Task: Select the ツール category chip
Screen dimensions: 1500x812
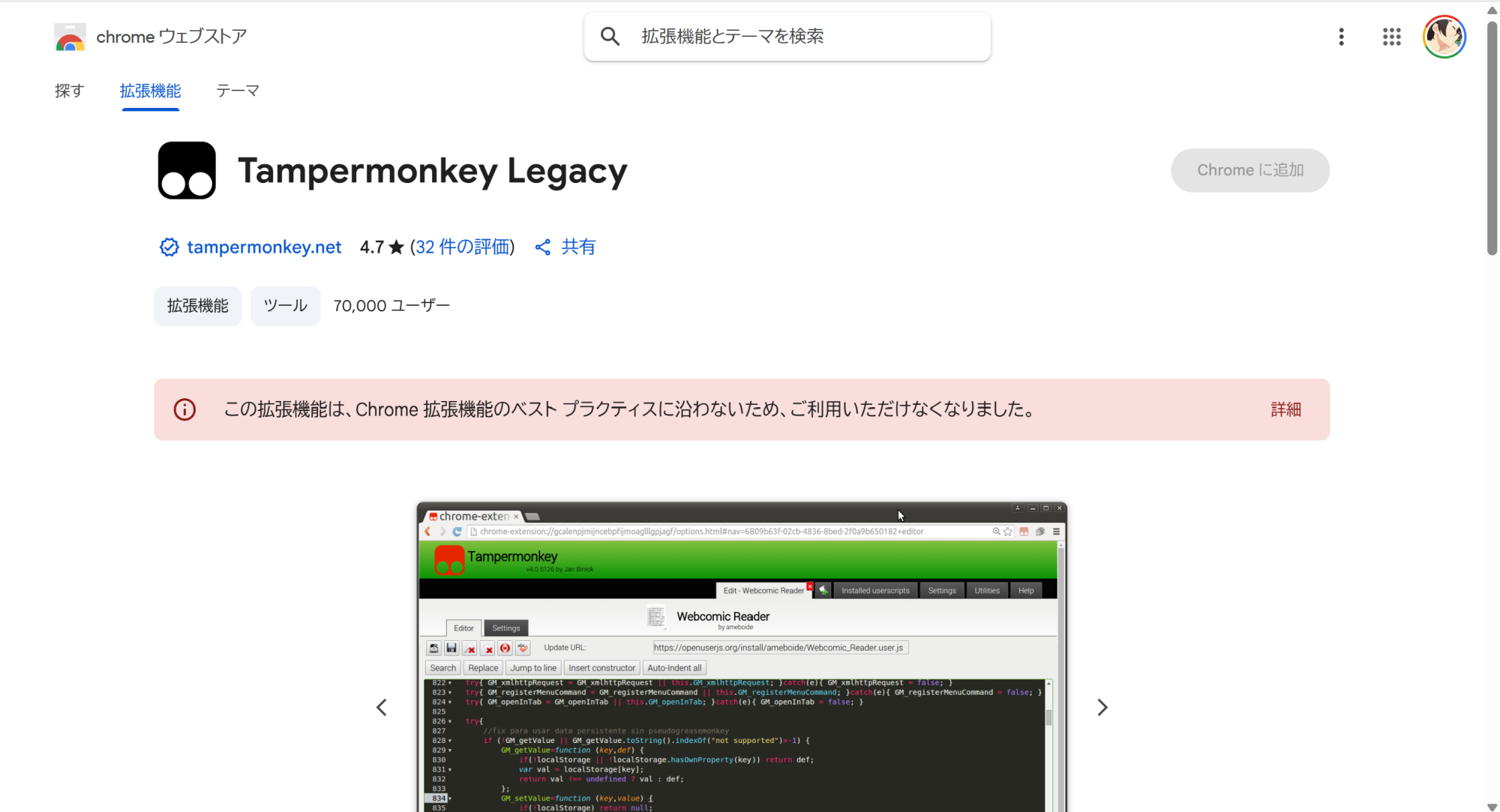Action: pos(286,306)
